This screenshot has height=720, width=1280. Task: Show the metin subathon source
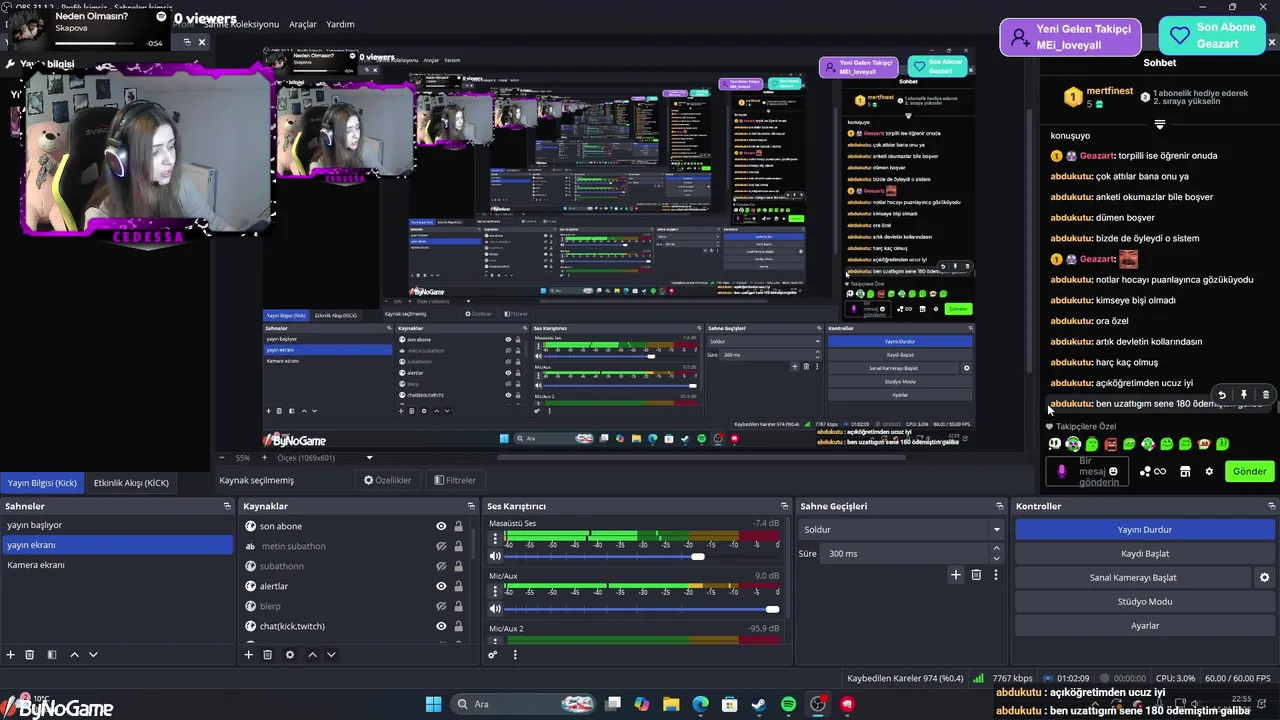tap(441, 546)
